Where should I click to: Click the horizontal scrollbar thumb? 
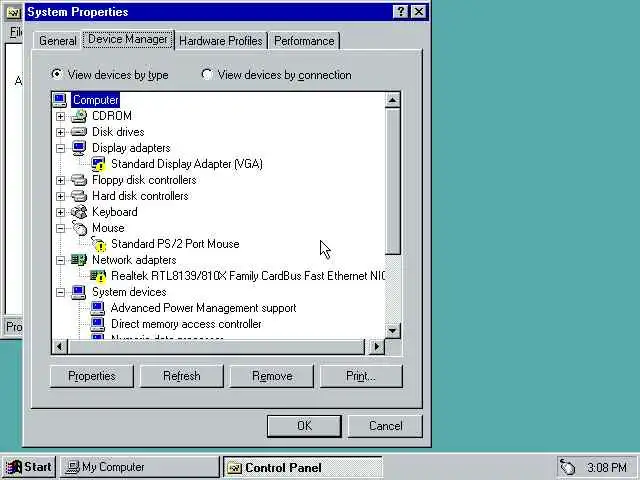point(216,347)
